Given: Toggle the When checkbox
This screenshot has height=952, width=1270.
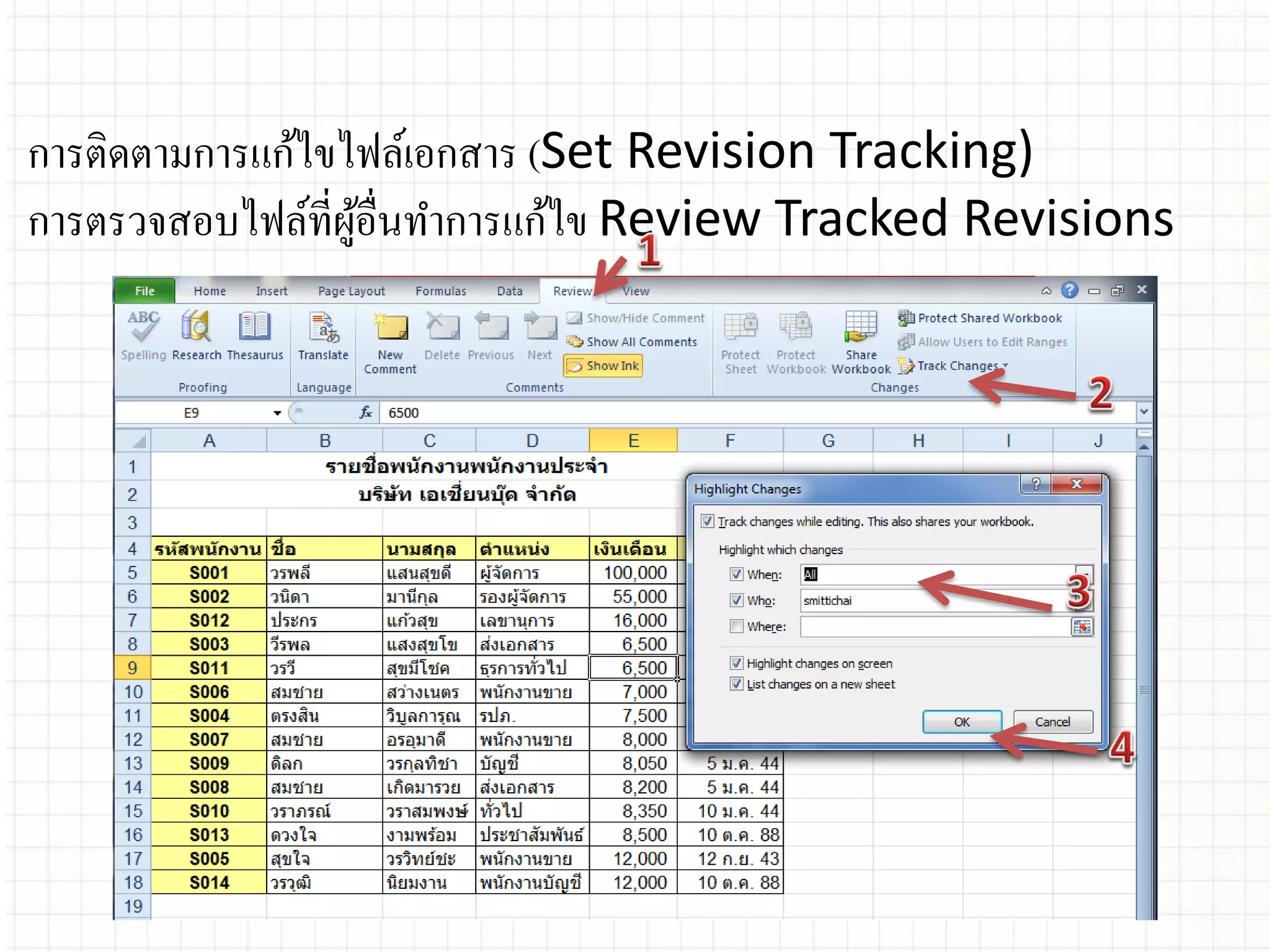Looking at the screenshot, I should point(736,574).
